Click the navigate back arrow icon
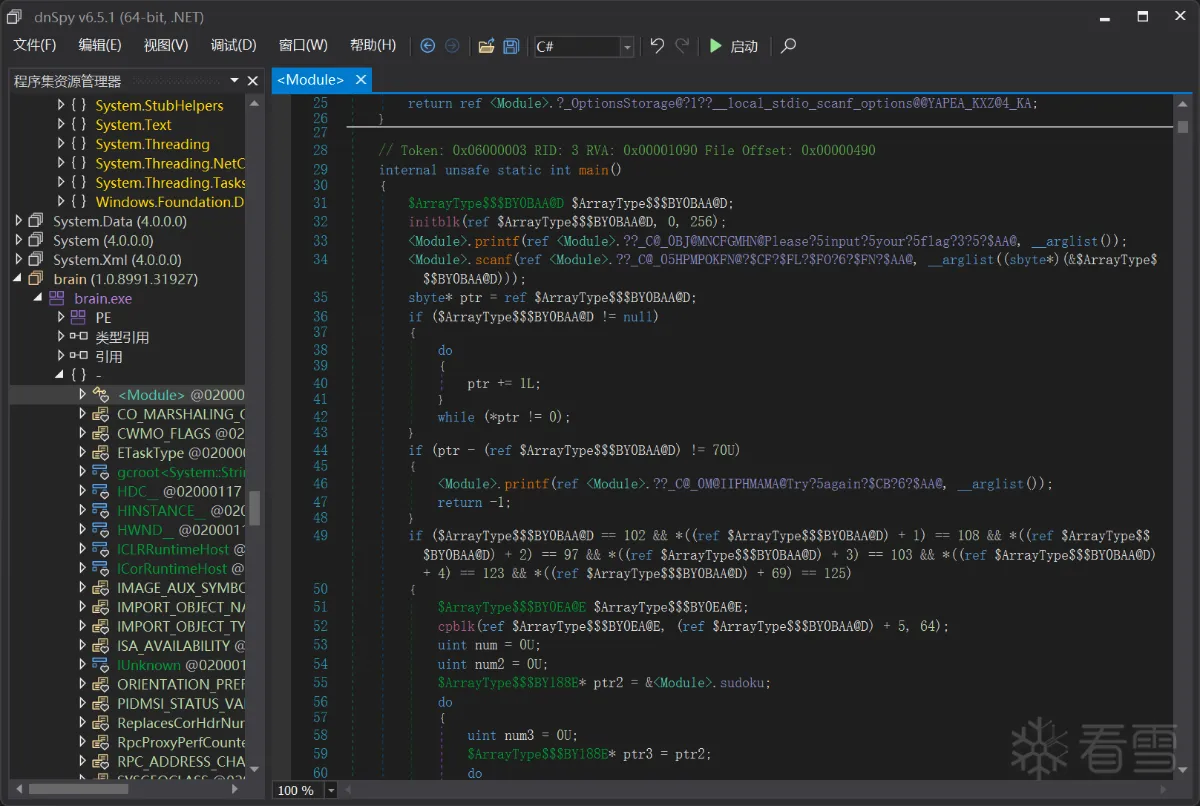1200x806 pixels. (428, 46)
